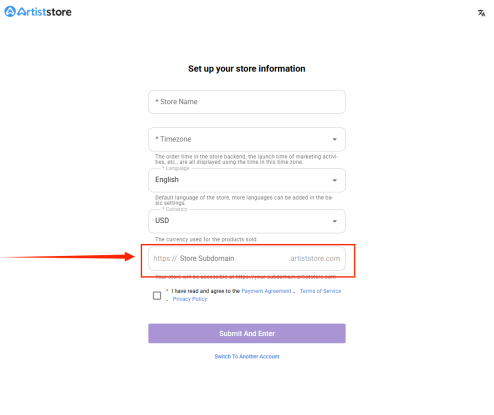This screenshot has height=415, width=494.
Task: Open the Terms of Service link
Action: click(x=320, y=291)
